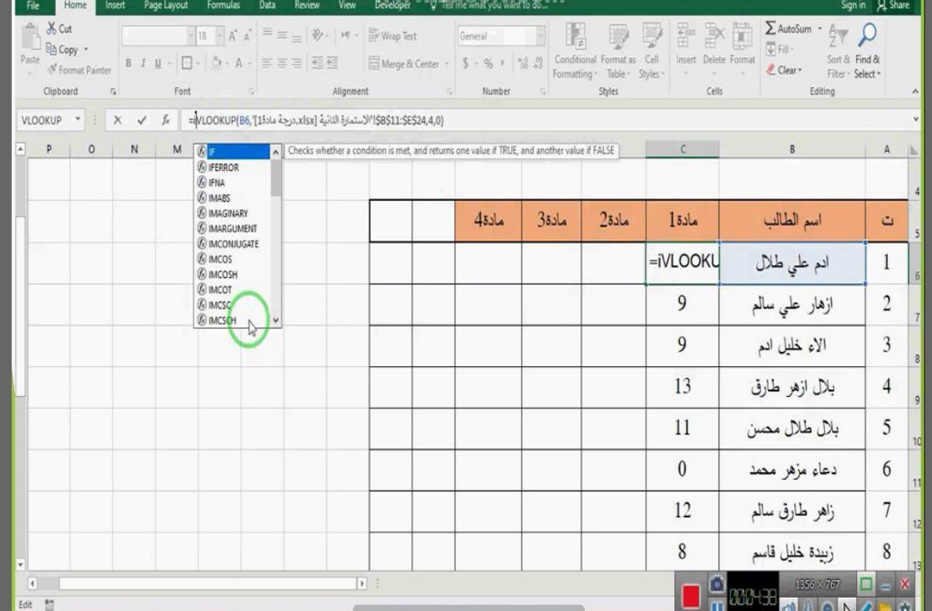Open the Name Box dropdown arrow
Screen dimensions: 932x611
(x=78, y=120)
